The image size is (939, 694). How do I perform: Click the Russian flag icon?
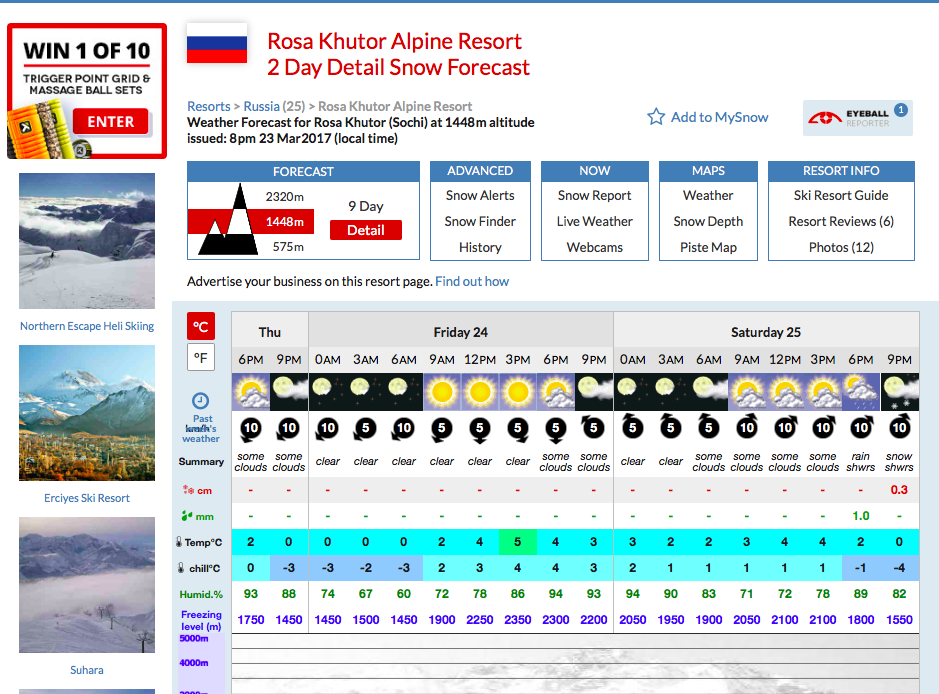[217, 44]
